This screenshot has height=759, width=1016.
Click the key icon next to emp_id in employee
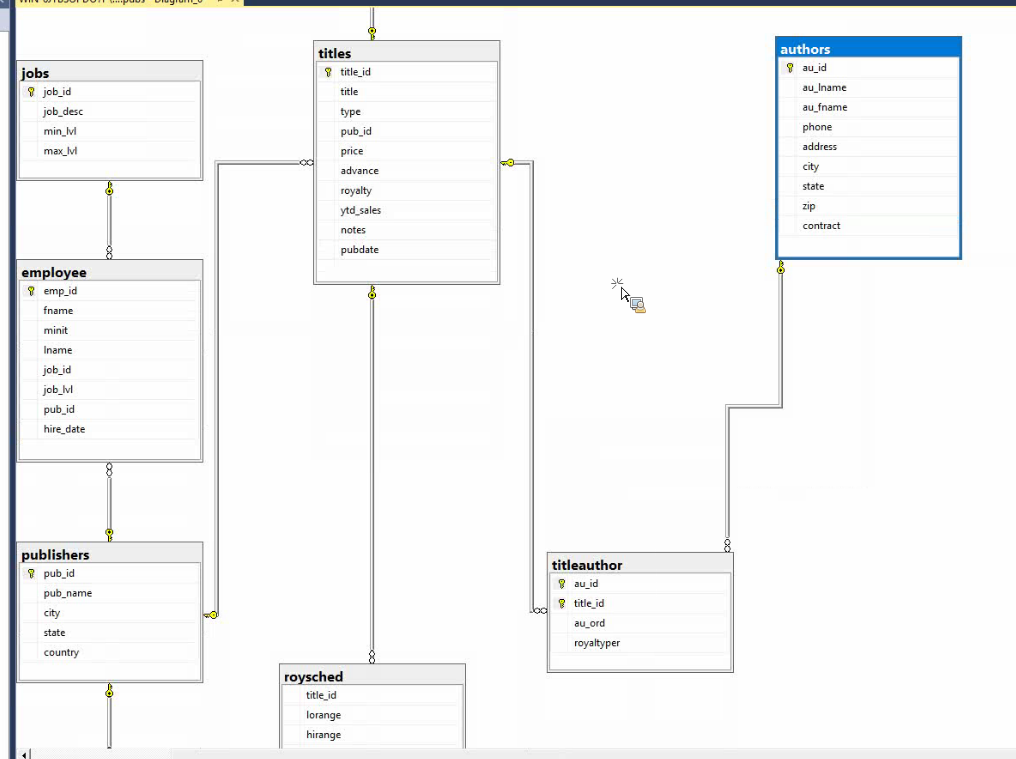31,291
